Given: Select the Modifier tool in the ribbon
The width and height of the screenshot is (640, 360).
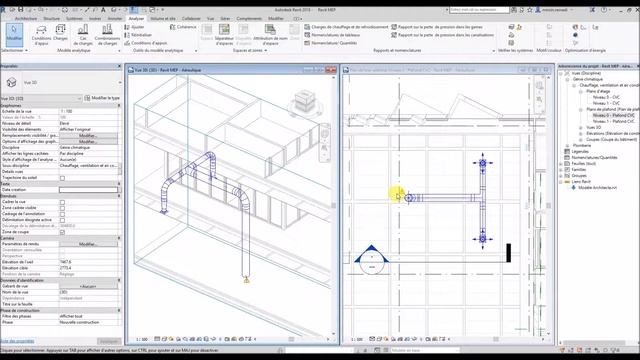Looking at the screenshot, I should pos(14,34).
